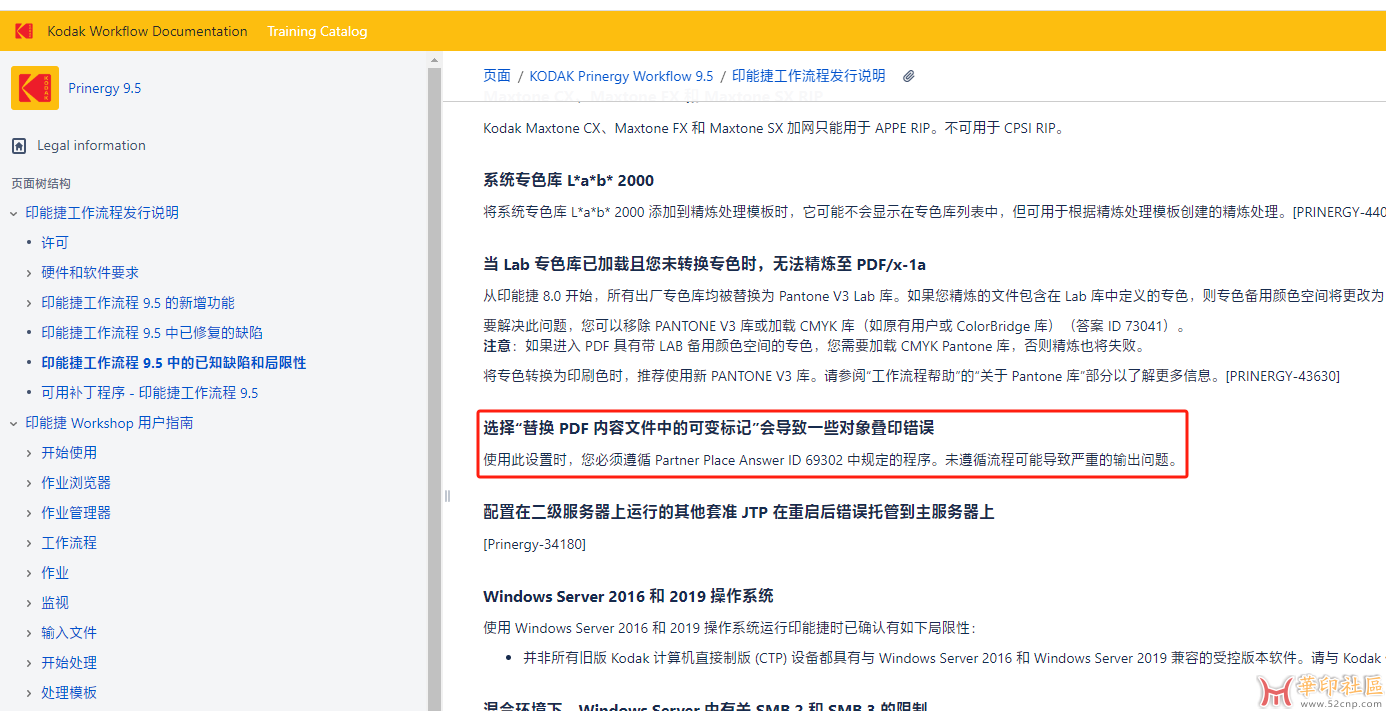Viewport: 1386px width, 711px height.
Task: Click 印能捷工作流程发行说明 breadcrumb link
Action: tap(808, 76)
